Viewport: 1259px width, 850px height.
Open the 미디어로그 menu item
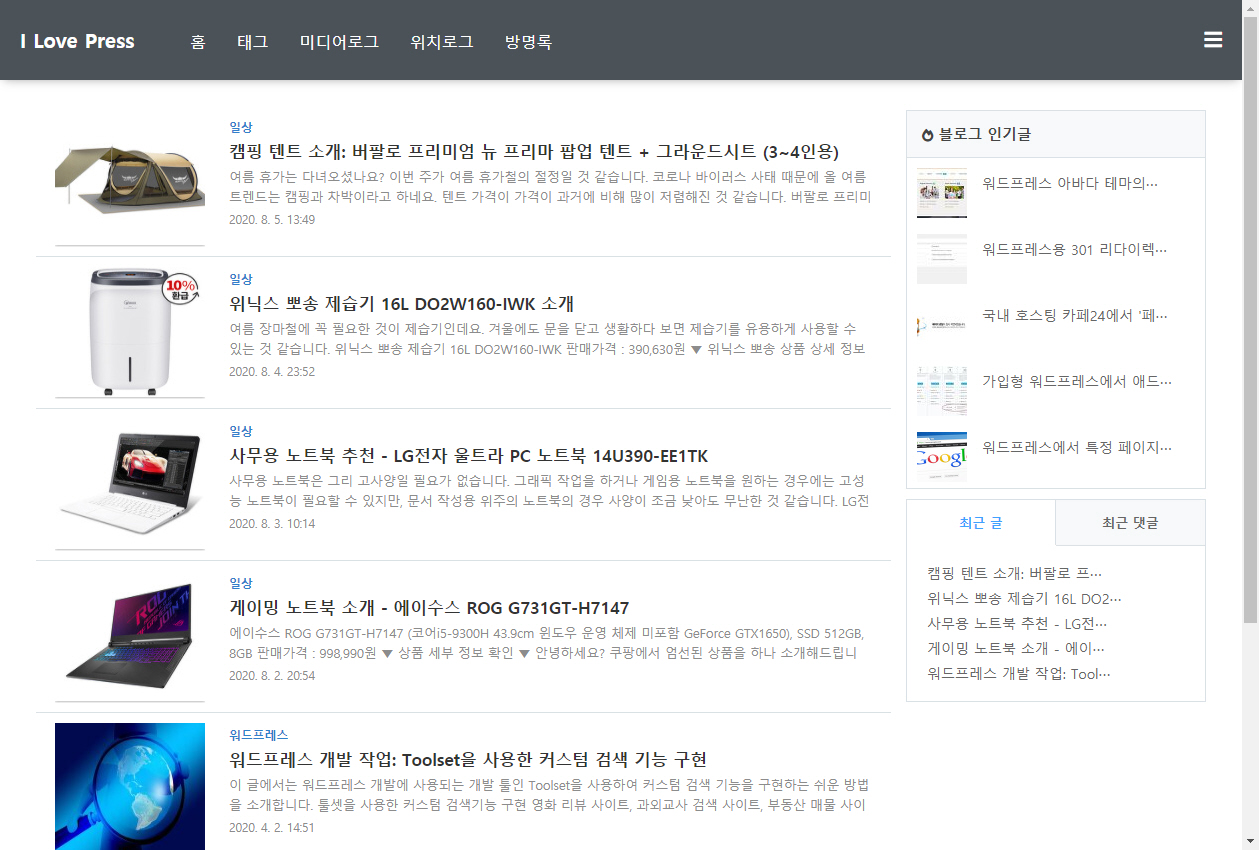click(339, 42)
